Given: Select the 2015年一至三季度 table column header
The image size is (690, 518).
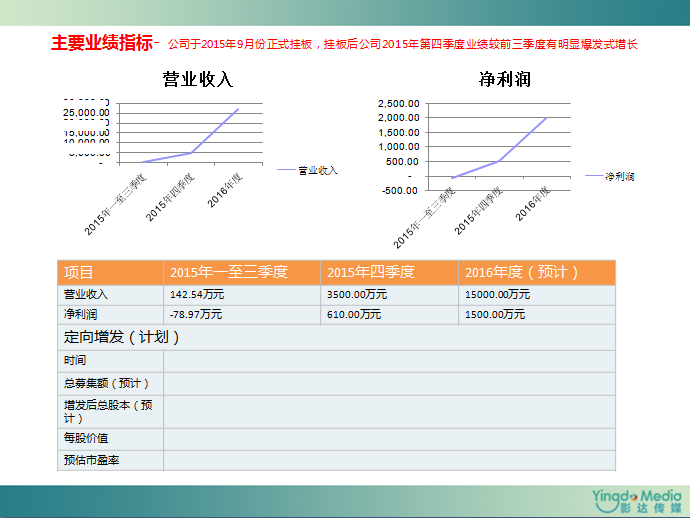Looking at the screenshot, I should point(242,272).
